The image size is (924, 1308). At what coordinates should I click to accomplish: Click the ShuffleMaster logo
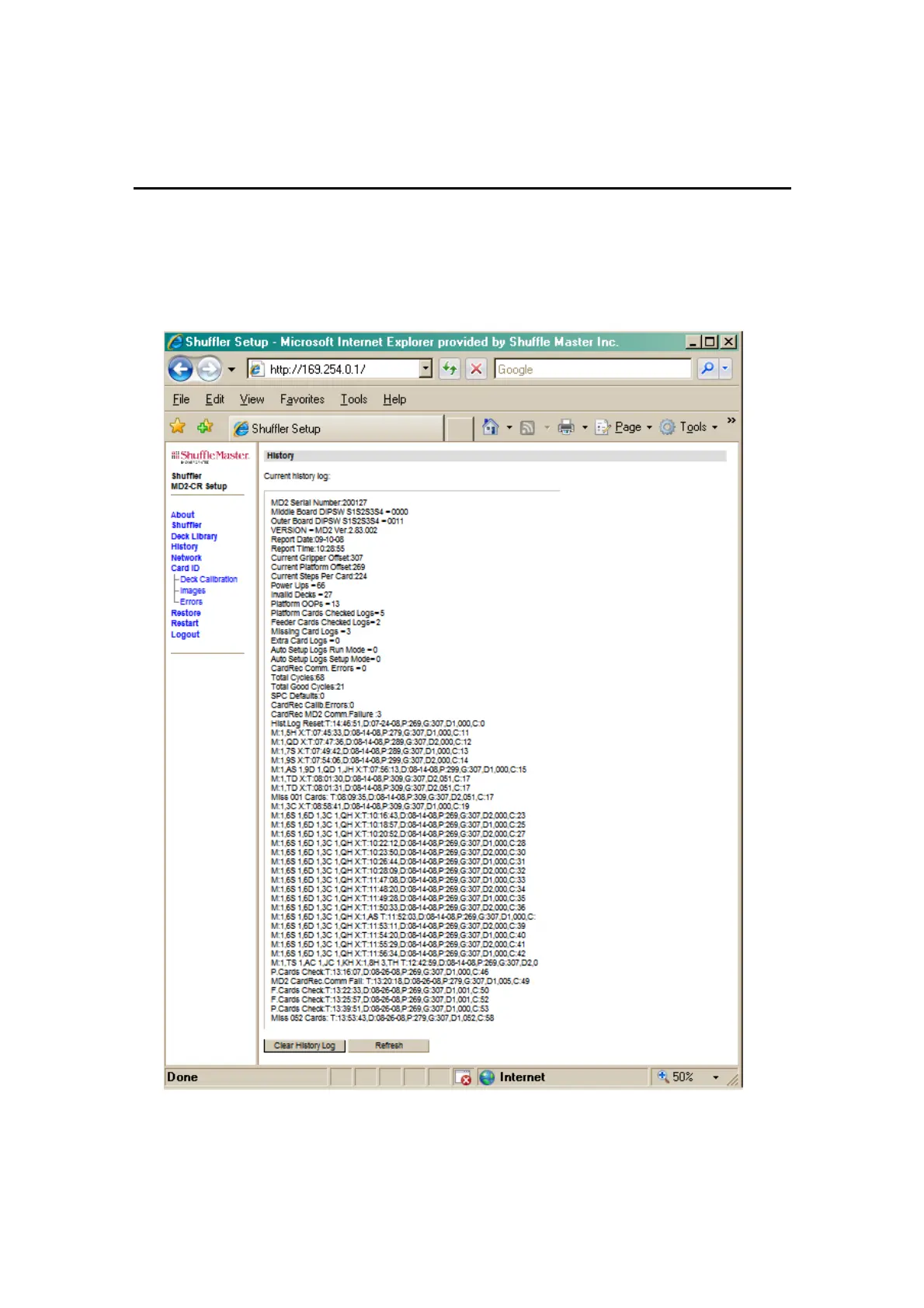click(x=210, y=456)
